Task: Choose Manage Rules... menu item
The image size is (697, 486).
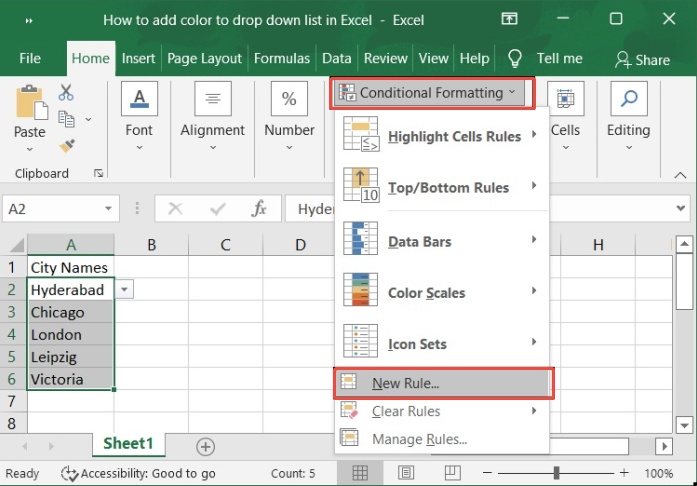Action: (442, 439)
